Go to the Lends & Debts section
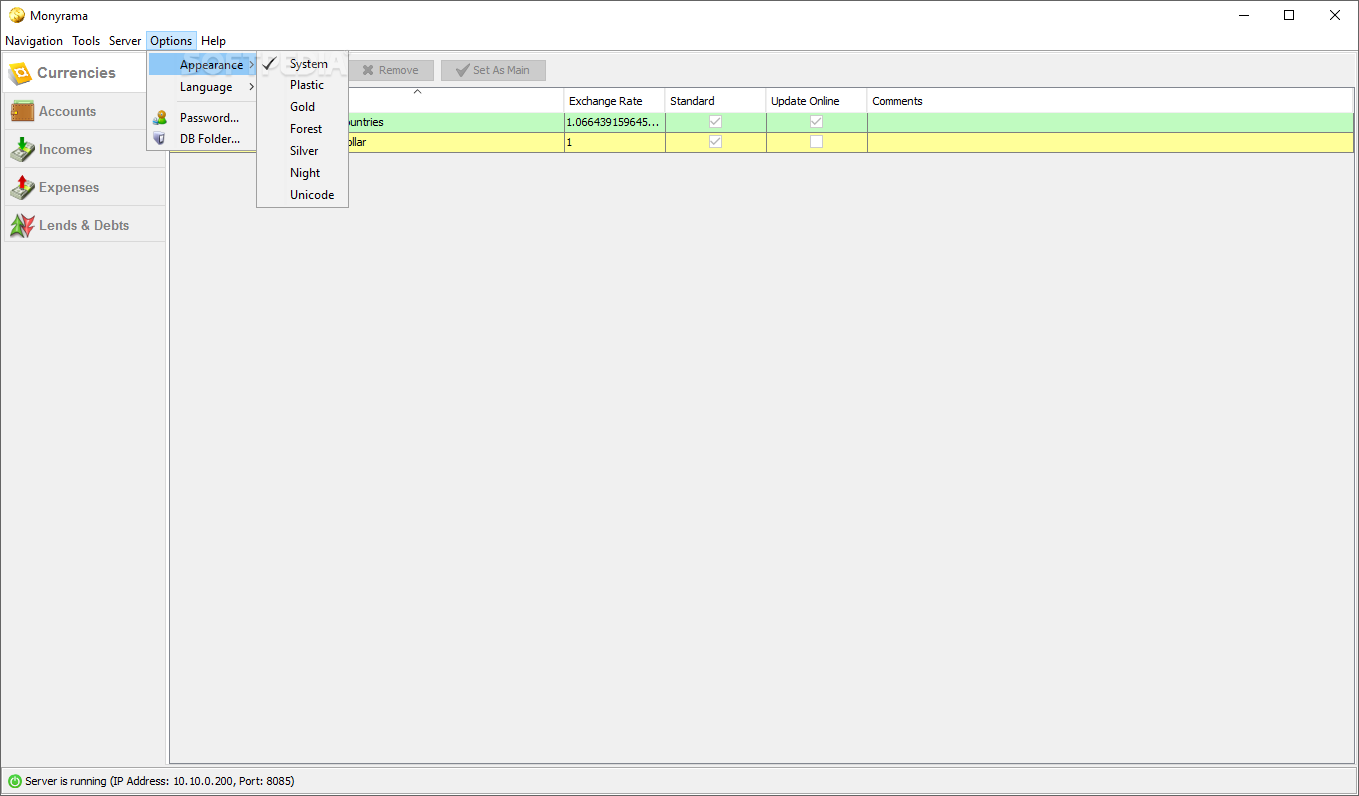1359x796 pixels. click(x=84, y=225)
